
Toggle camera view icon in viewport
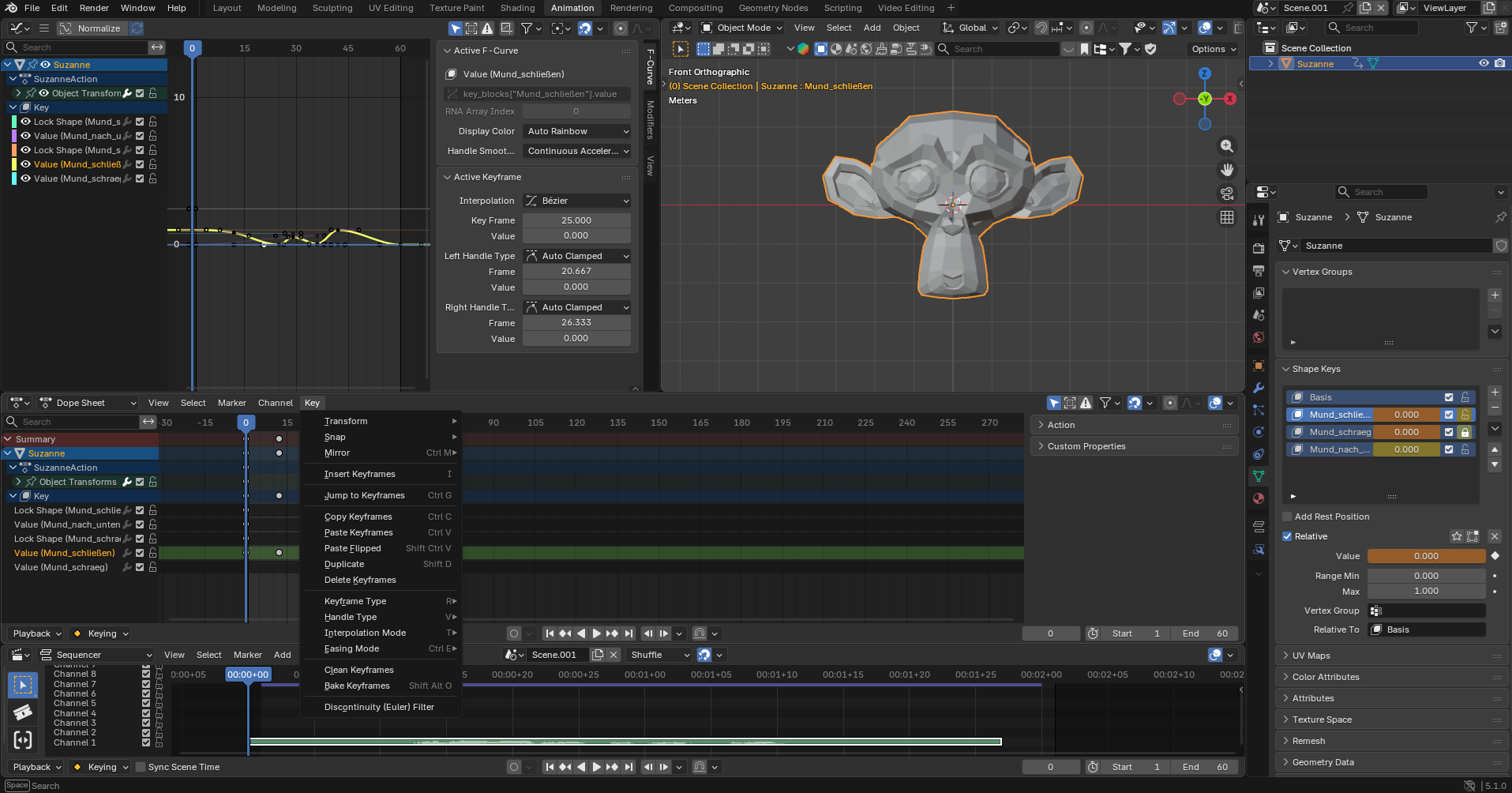tap(1227, 194)
